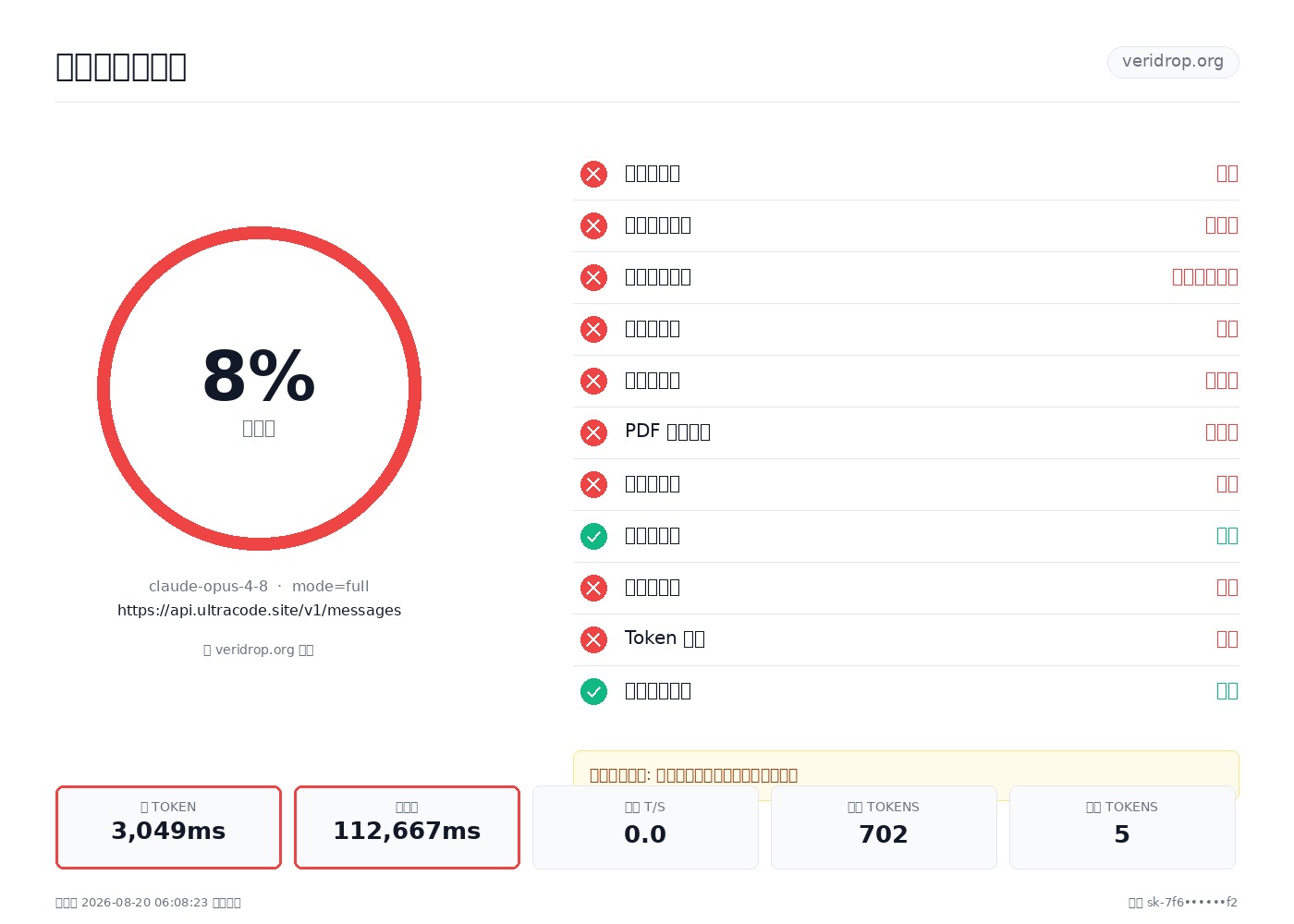Click the red X icon just above the Token row
Viewport: 1294px width, 924px height.
593,588
